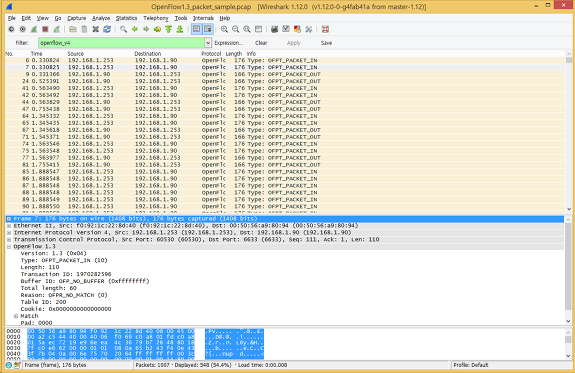The image size is (575, 373).
Task: Save the current filter
Action: (x=326, y=43)
